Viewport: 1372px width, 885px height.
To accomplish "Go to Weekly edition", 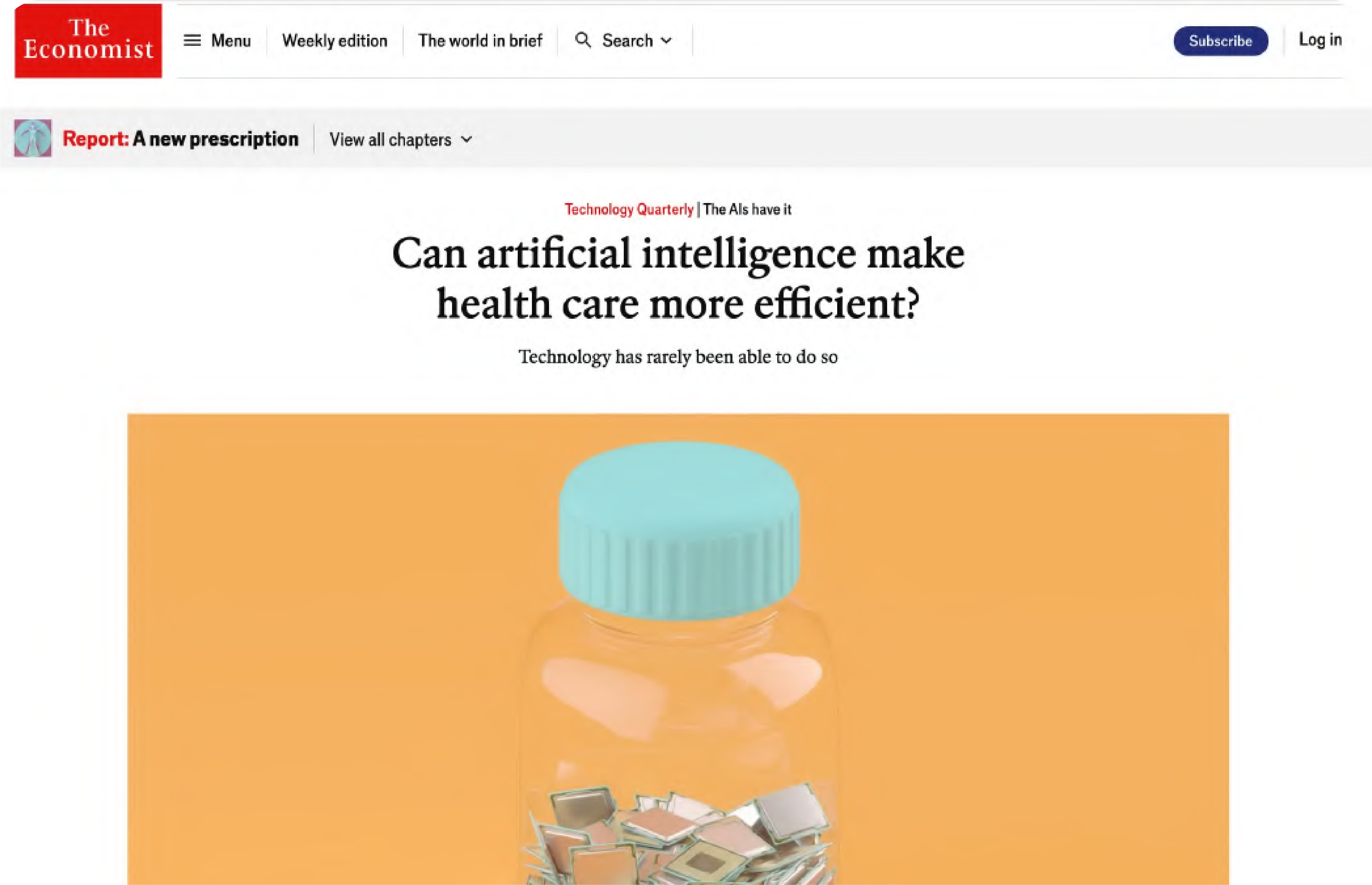I will click(x=335, y=41).
